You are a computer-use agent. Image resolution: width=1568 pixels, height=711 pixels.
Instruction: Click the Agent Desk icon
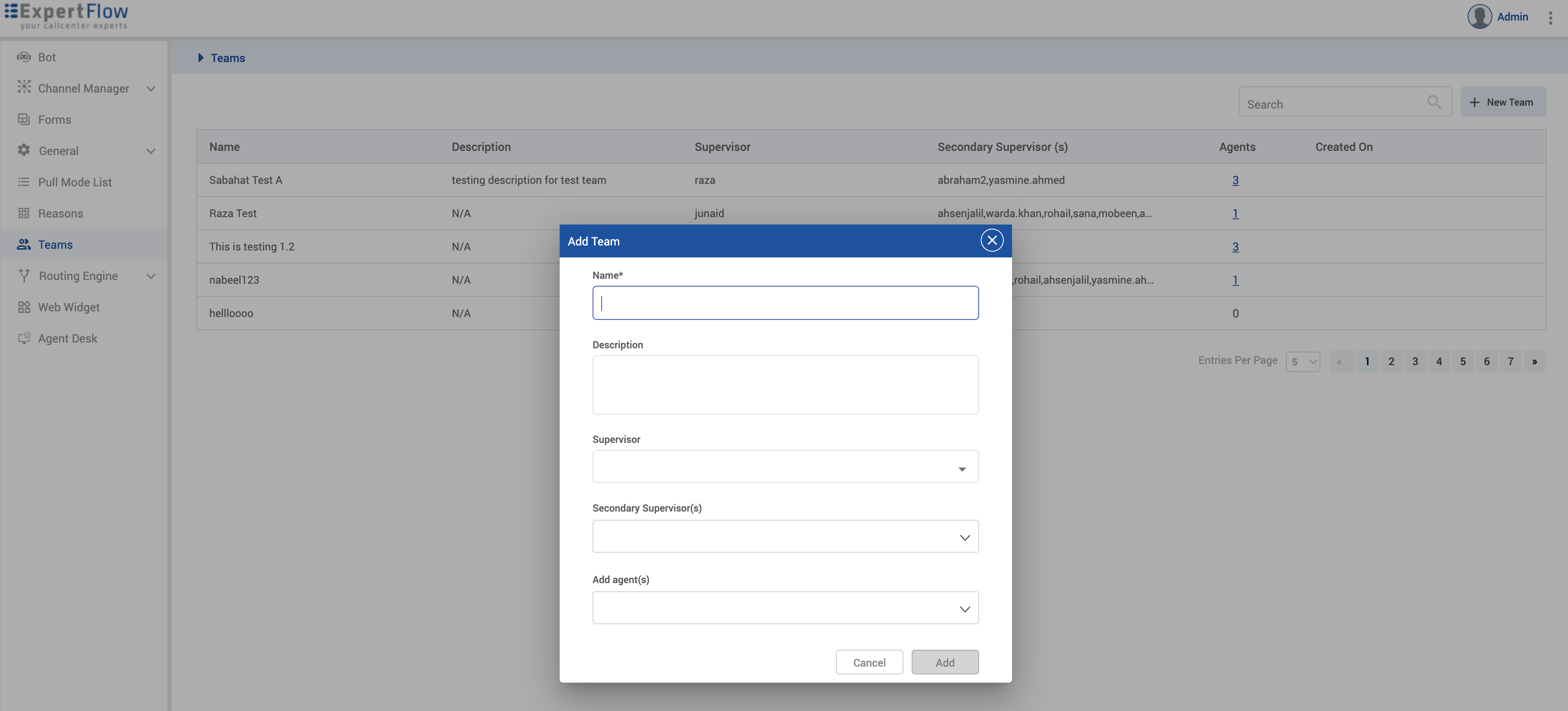coord(24,338)
